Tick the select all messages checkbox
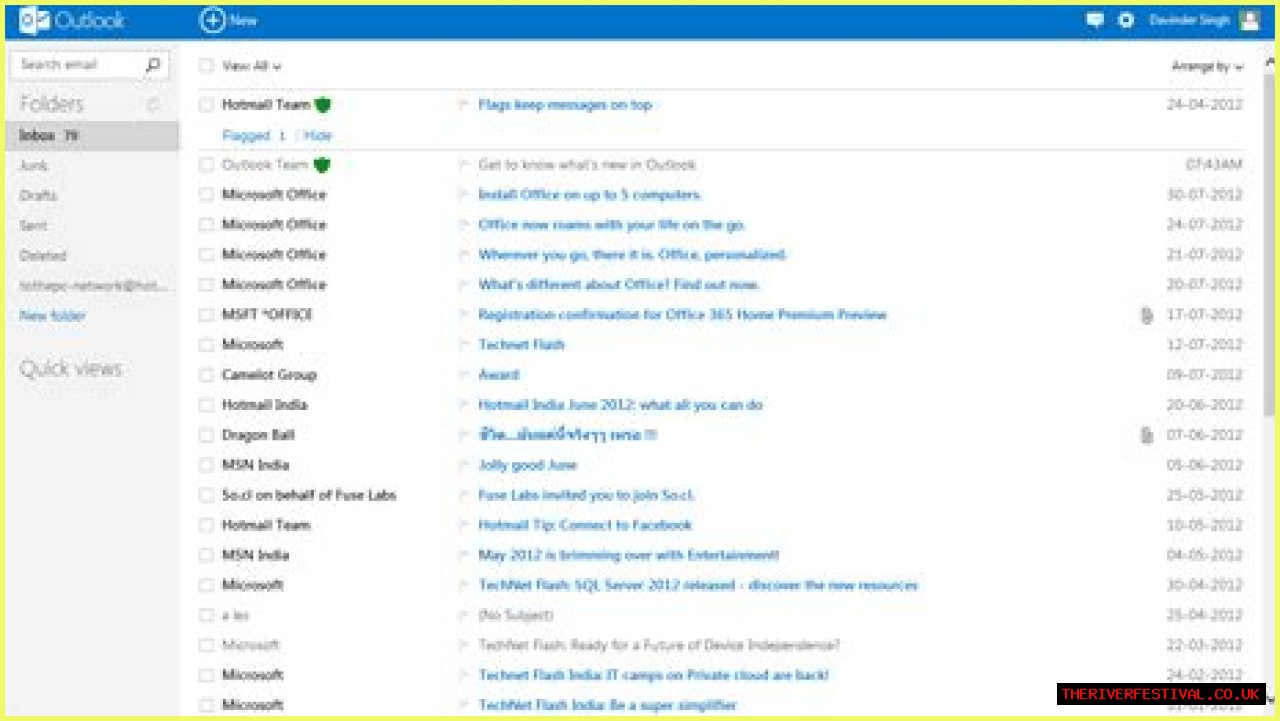Screen dimensions: 1280x721 [x=206, y=66]
